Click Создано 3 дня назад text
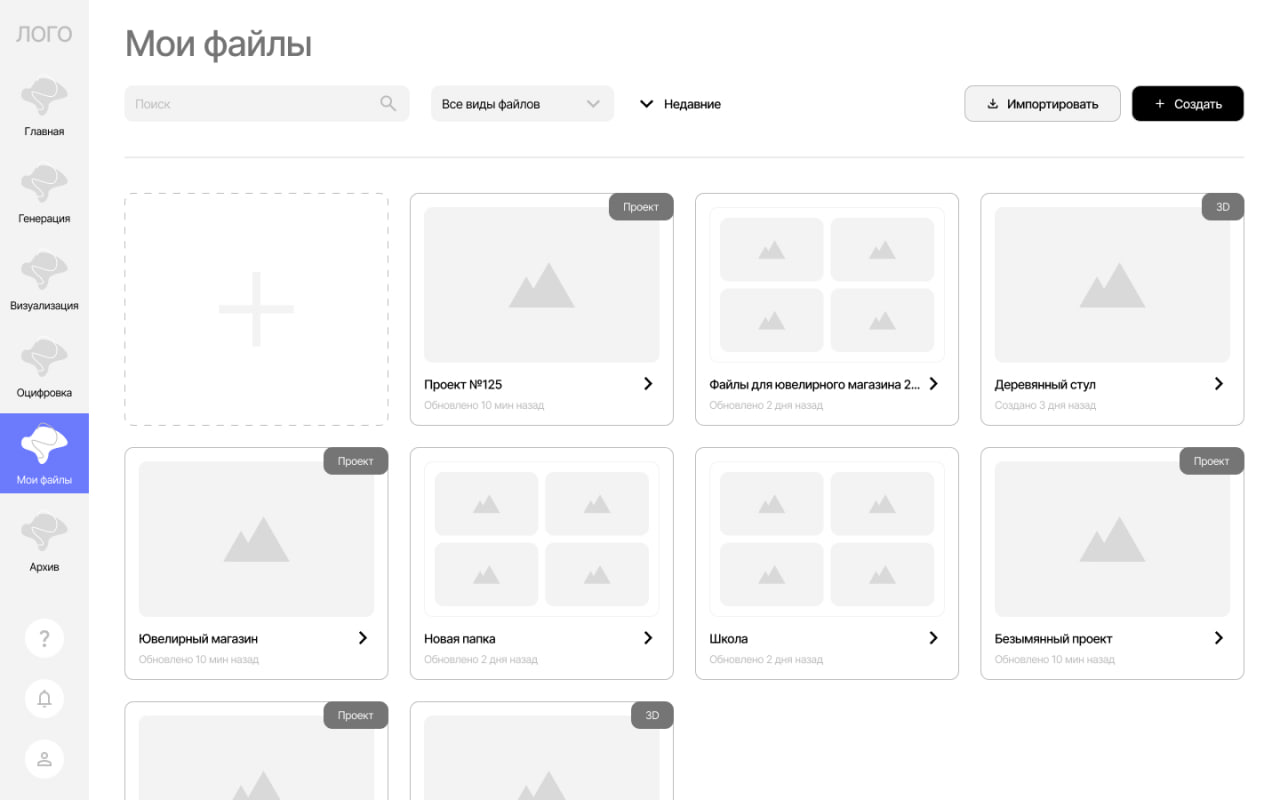1280x800 pixels. coord(1045,405)
